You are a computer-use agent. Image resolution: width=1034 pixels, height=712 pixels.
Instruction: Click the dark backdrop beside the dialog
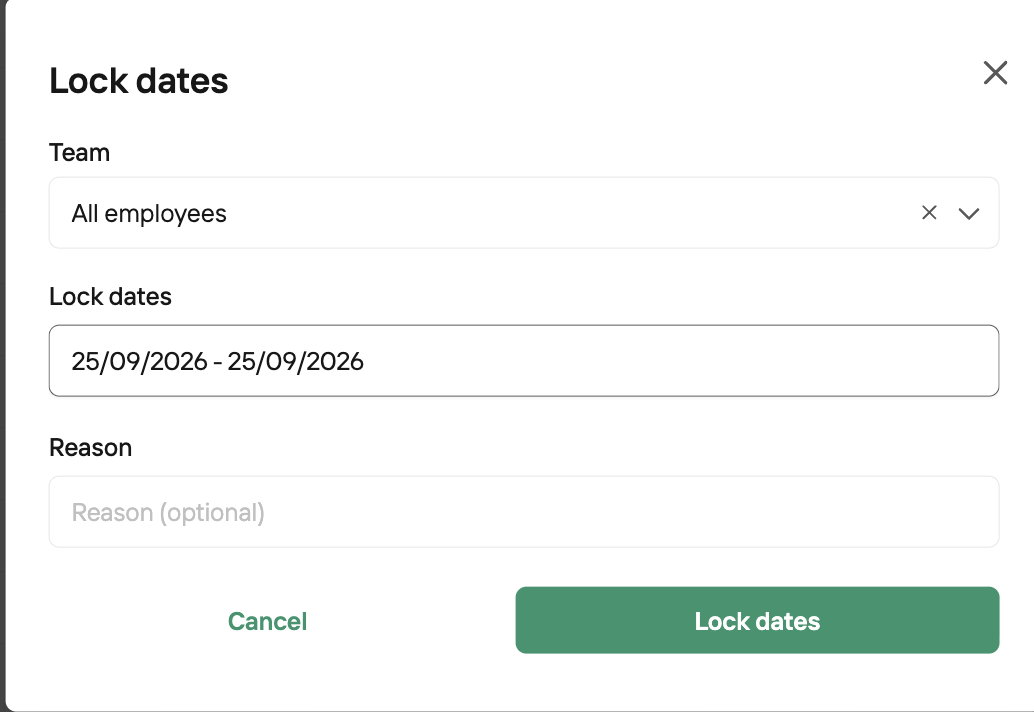pyautogui.click(x=2, y=356)
